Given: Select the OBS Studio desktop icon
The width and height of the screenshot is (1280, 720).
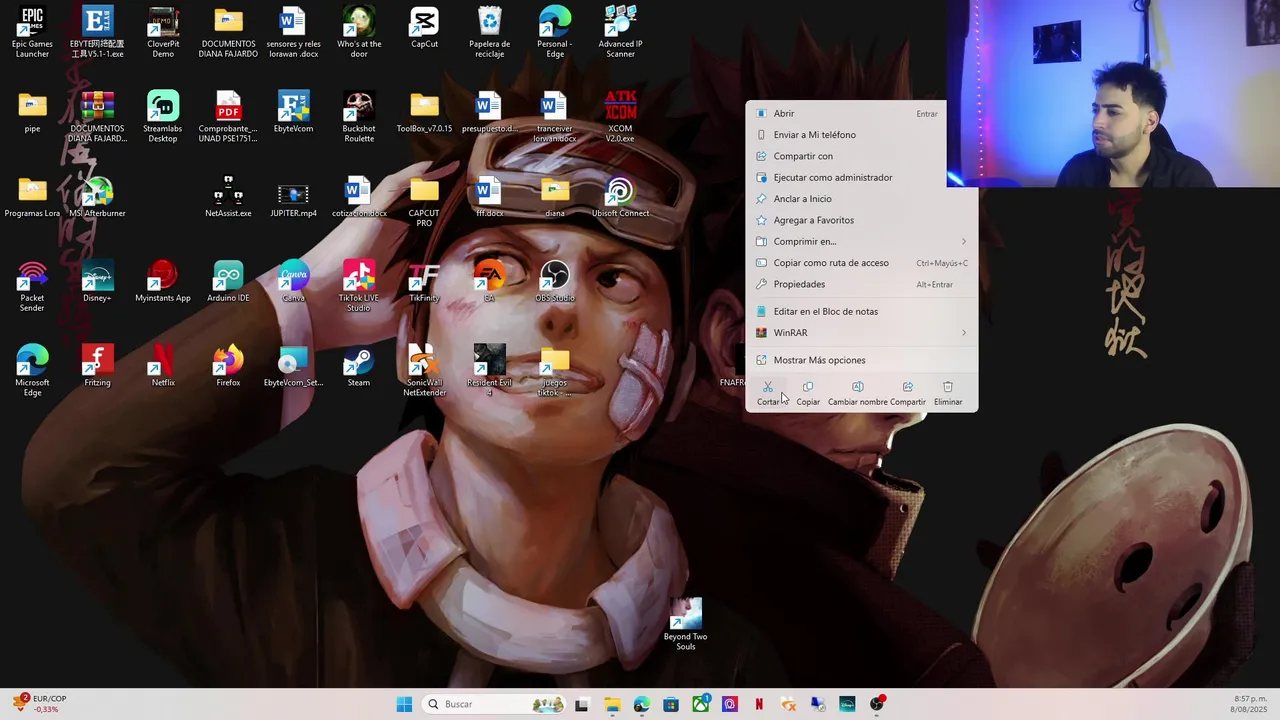Looking at the screenshot, I should pos(555,282).
